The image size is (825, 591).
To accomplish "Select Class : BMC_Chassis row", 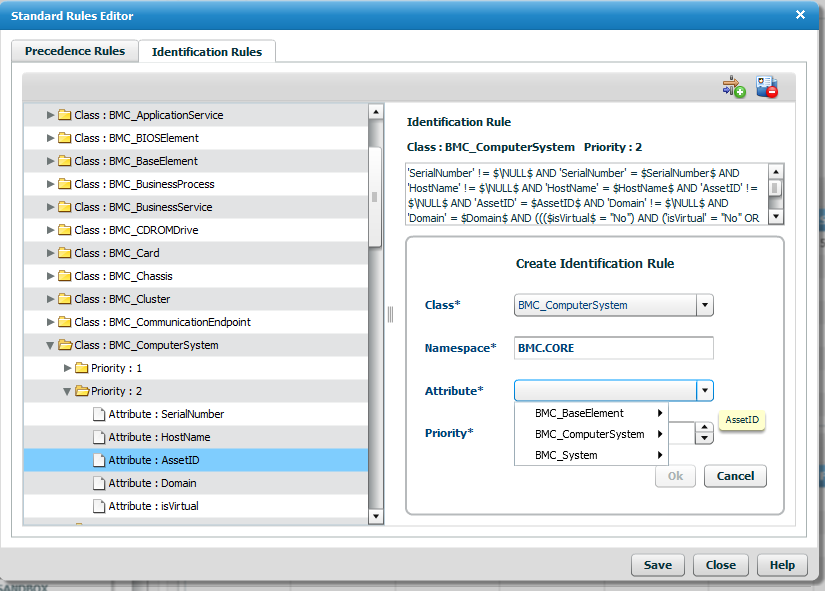I will (x=196, y=276).
